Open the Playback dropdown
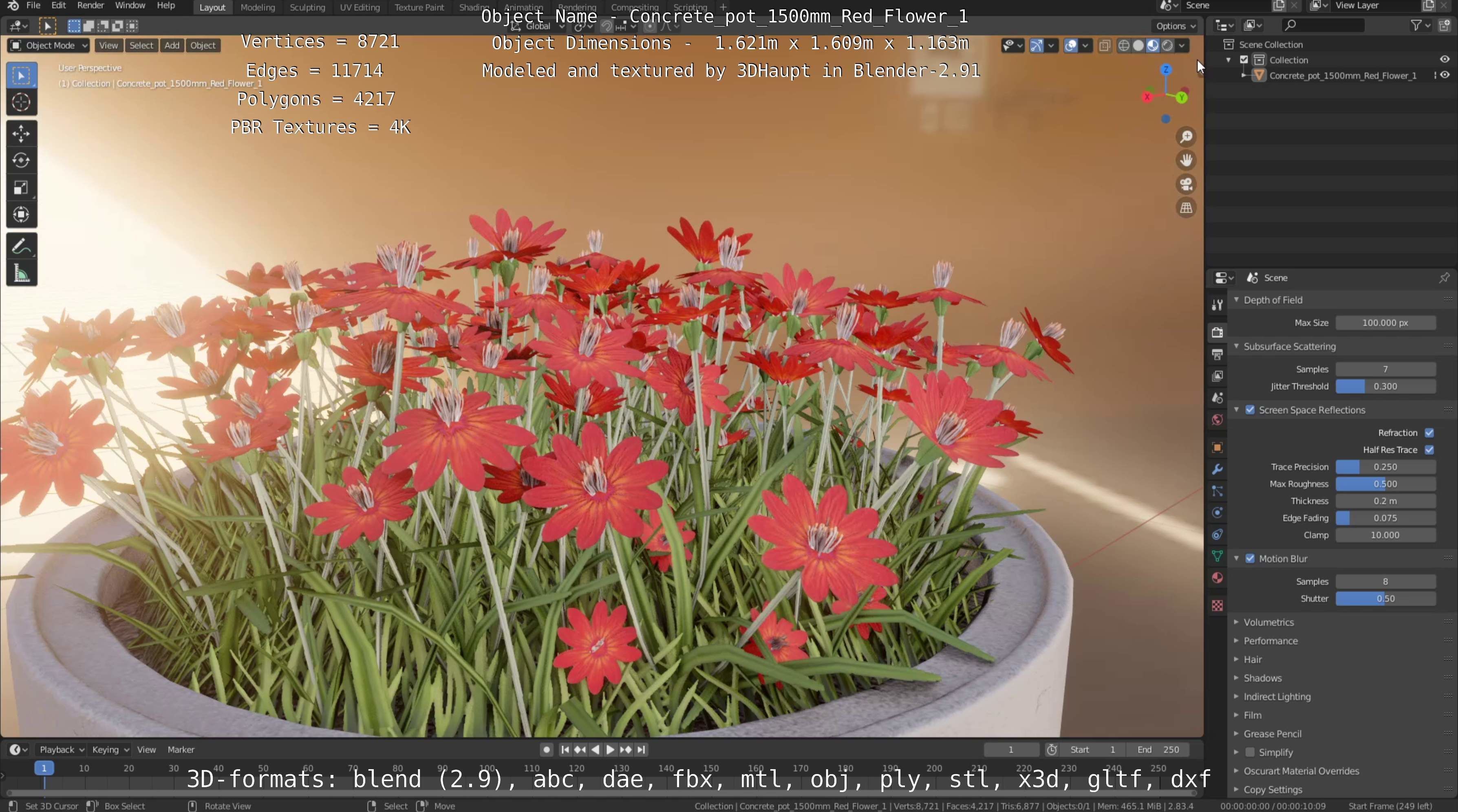The height and width of the screenshot is (812, 1458). (x=61, y=749)
